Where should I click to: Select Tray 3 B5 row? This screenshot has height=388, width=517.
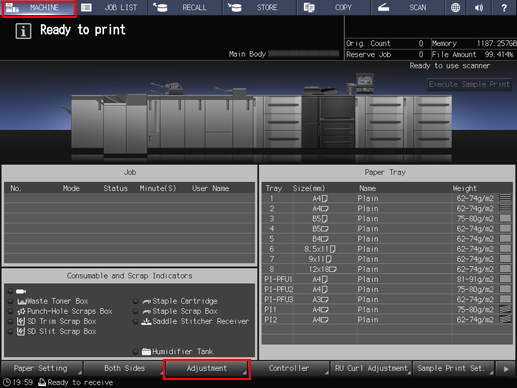click(x=387, y=219)
